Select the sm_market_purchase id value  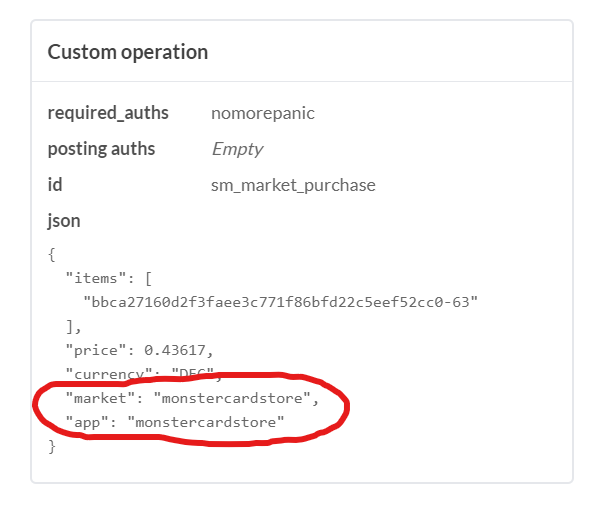293,185
